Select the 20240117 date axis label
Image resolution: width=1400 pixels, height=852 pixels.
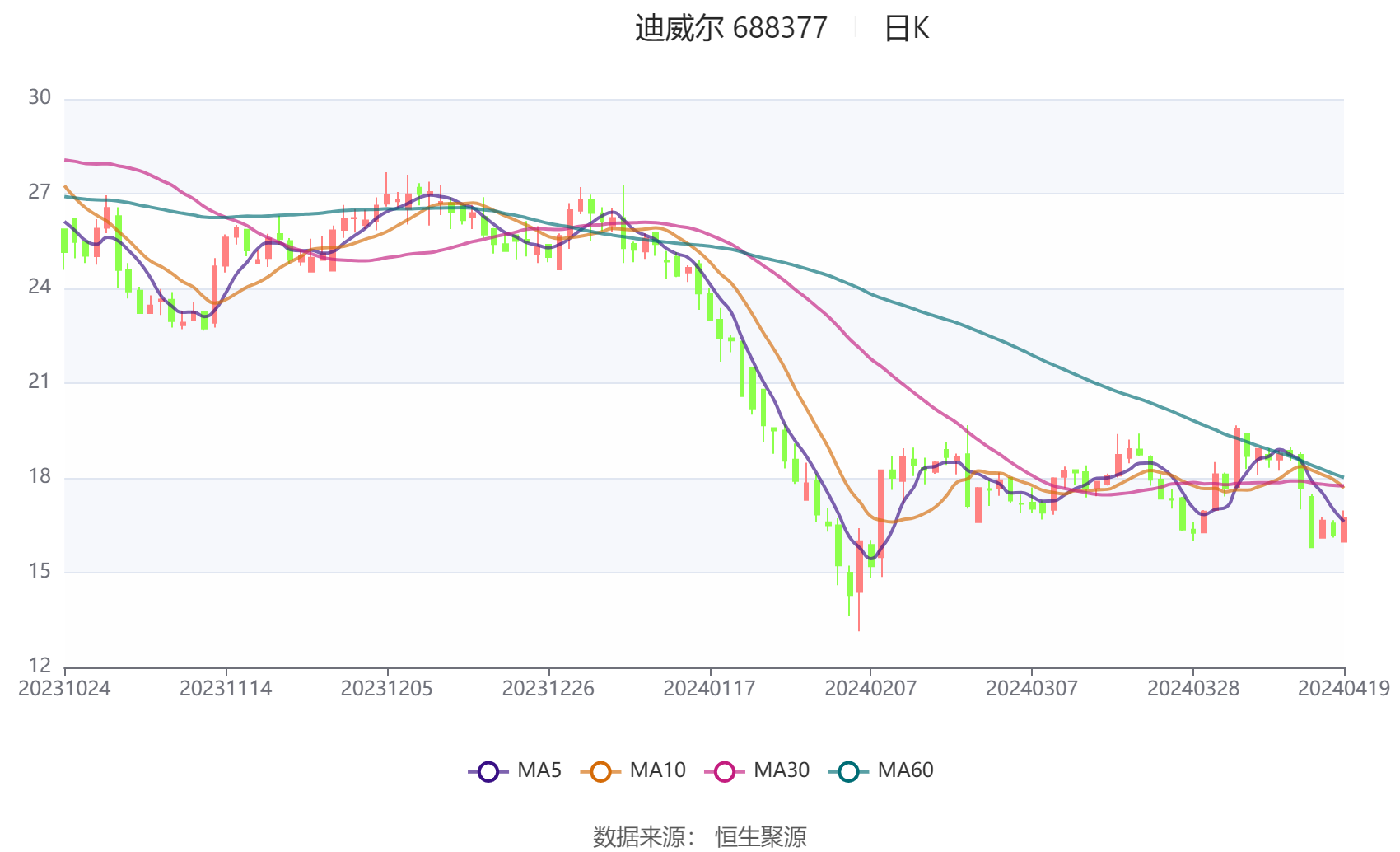click(709, 689)
